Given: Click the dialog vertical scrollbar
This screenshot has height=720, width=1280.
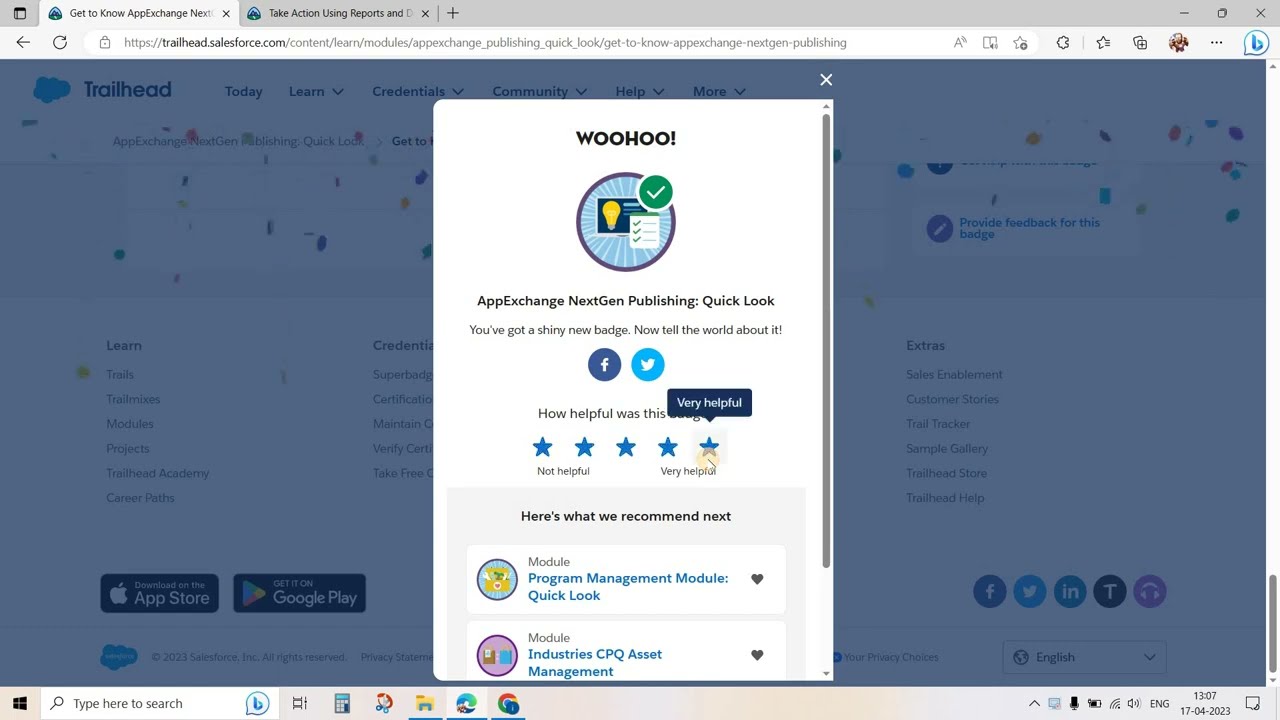Looking at the screenshot, I should coord(826,340).
